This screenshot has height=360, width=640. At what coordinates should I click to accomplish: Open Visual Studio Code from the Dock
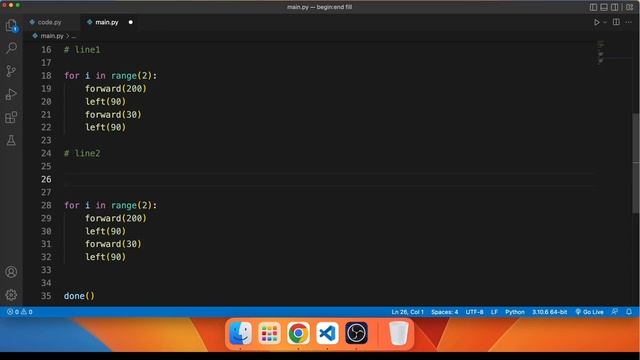(x=327, y=333)
